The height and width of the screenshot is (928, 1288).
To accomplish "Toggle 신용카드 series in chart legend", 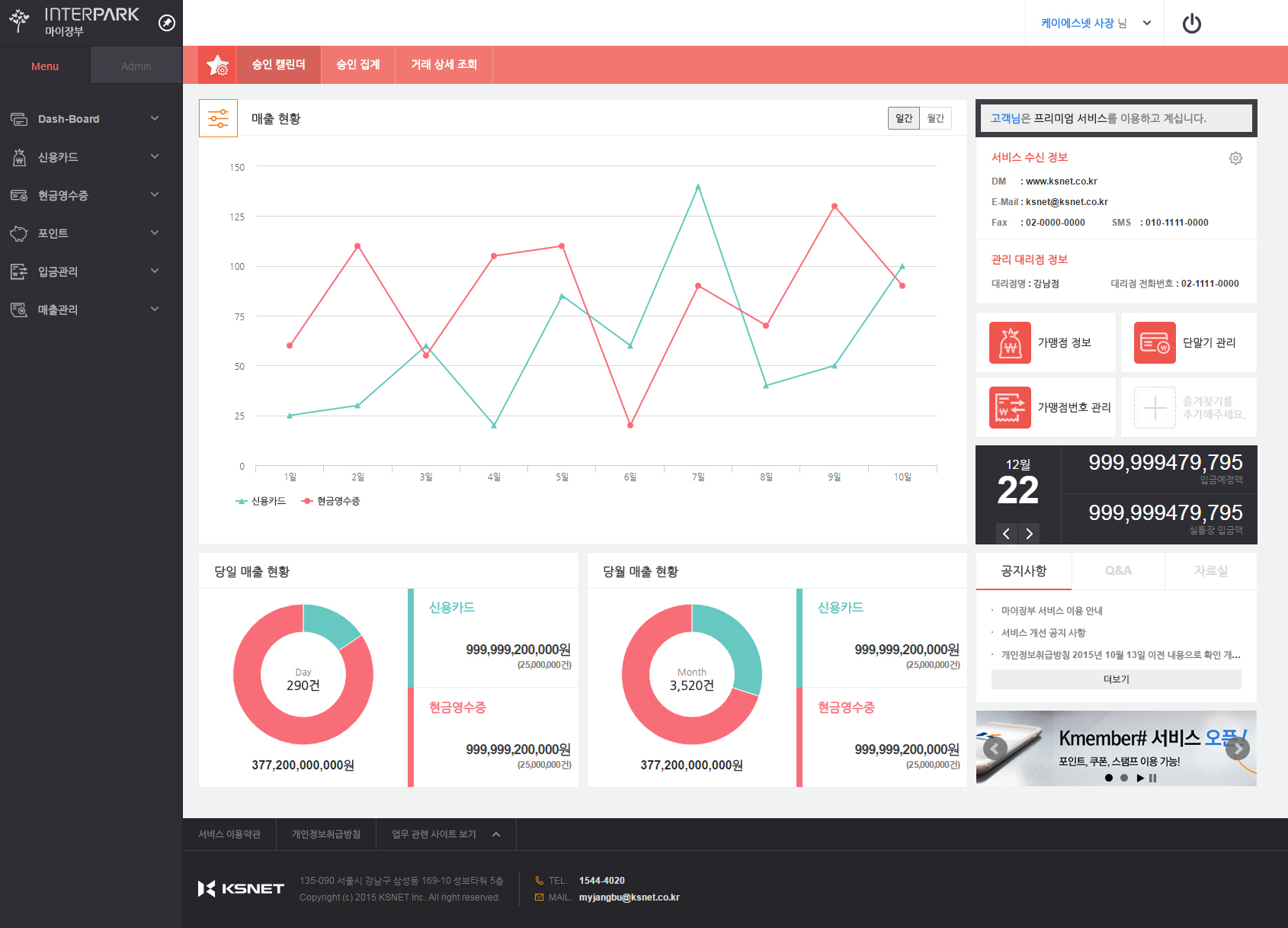I will coord(261,501).
